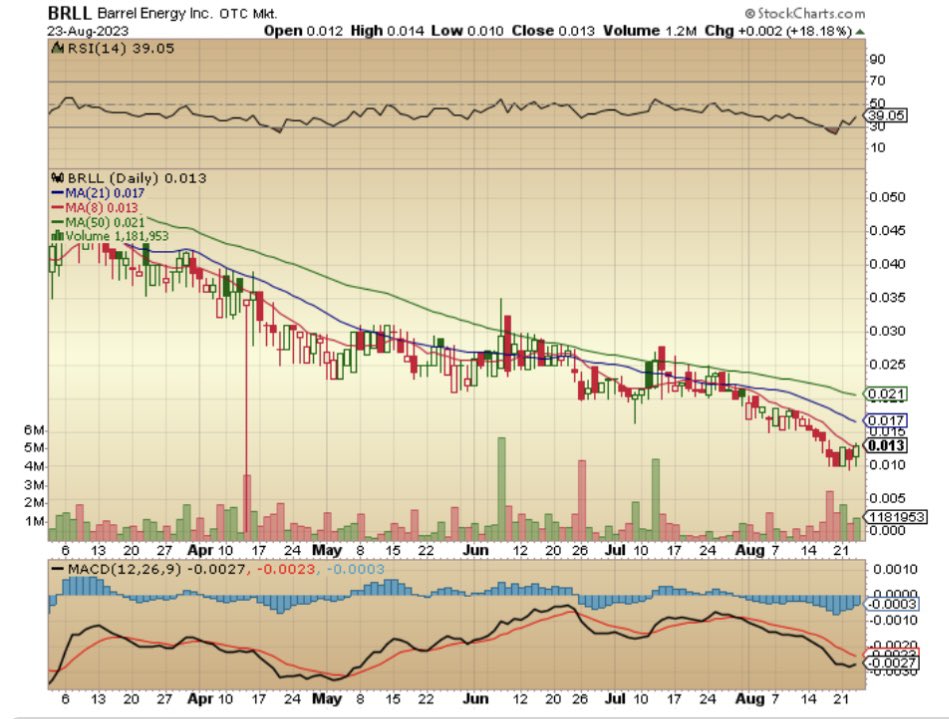Click the Apr label on the price chart date axis
The width and height of the screenshot is (949, 719).
200,551
